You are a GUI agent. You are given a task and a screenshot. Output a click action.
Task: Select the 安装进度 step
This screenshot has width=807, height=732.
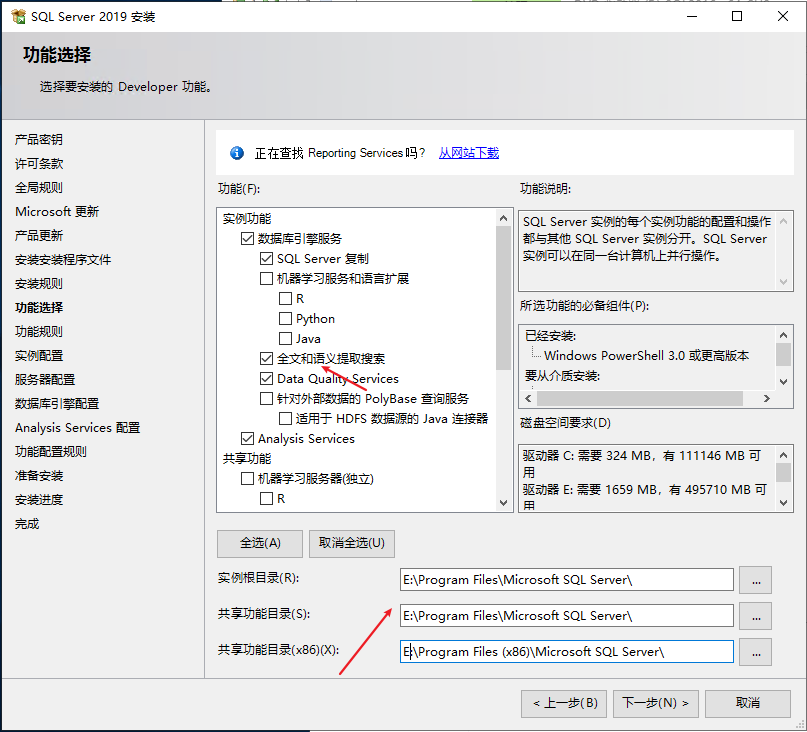click(x=39, y=500)
